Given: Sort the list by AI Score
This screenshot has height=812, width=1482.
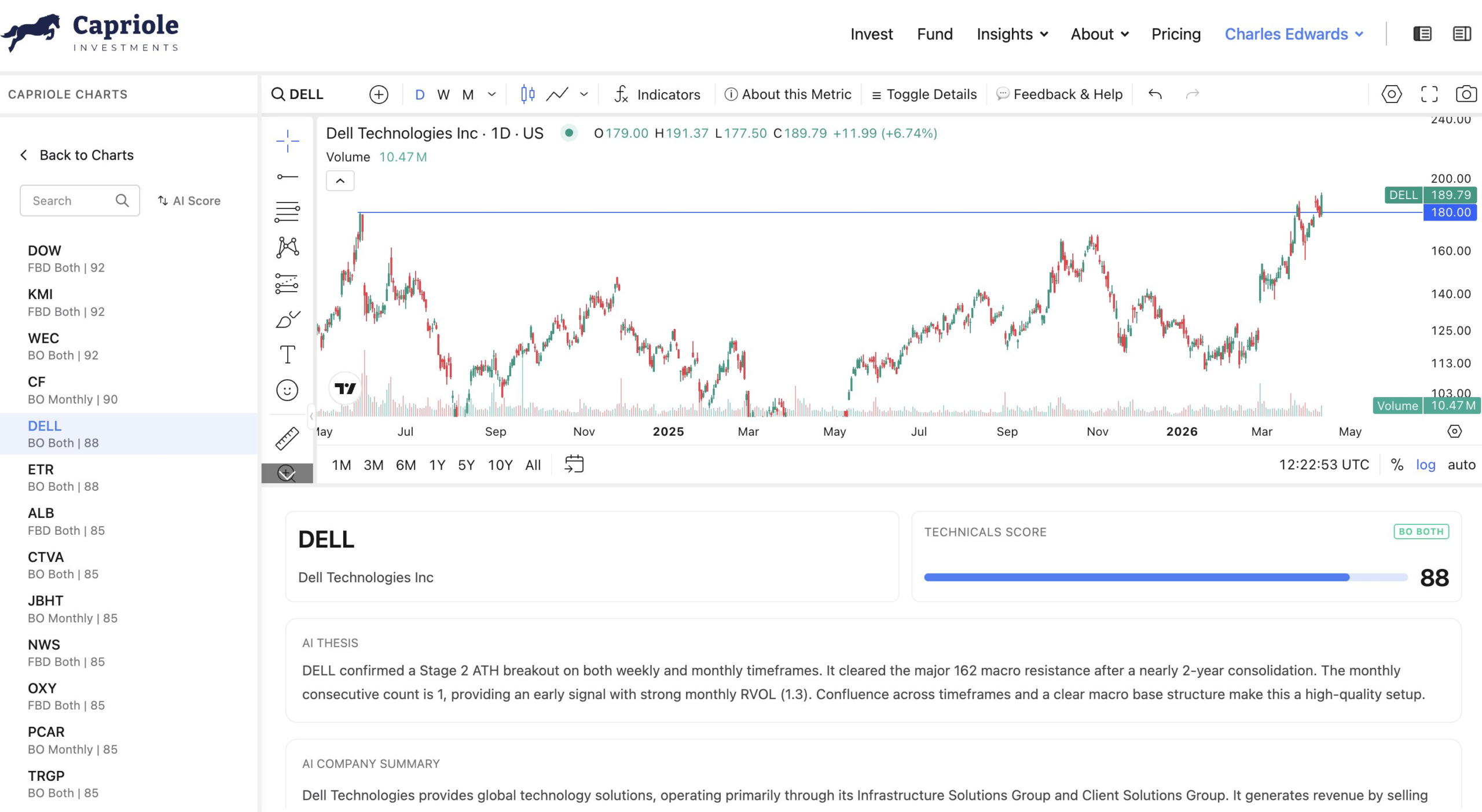Looking at the screenshot, I should tap(189, 201).
